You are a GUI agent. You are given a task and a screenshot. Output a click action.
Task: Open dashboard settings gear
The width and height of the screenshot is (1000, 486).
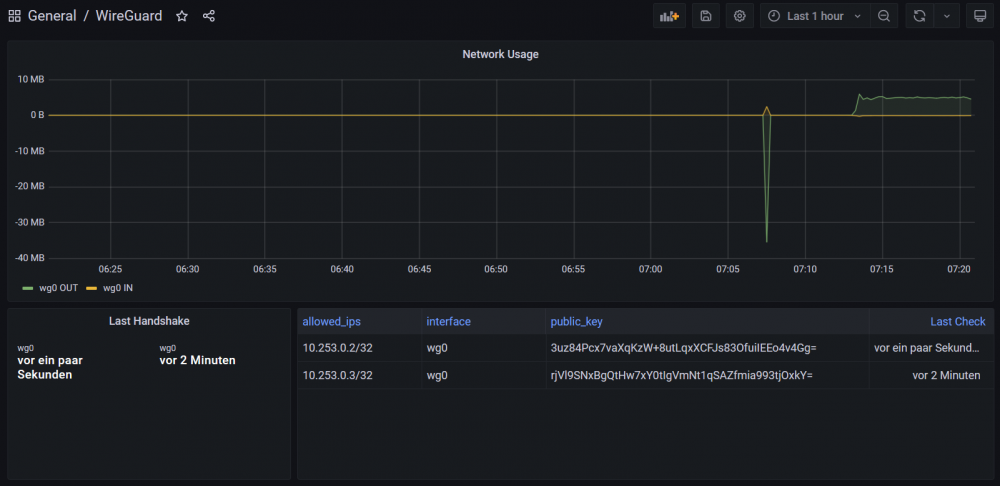(x=739, y=16)
